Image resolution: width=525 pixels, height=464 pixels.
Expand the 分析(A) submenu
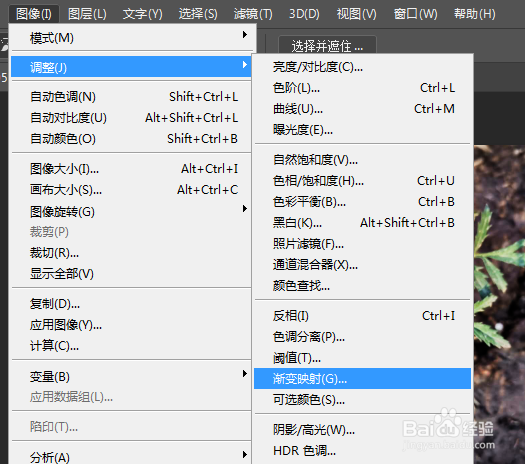tap(131, 456)
